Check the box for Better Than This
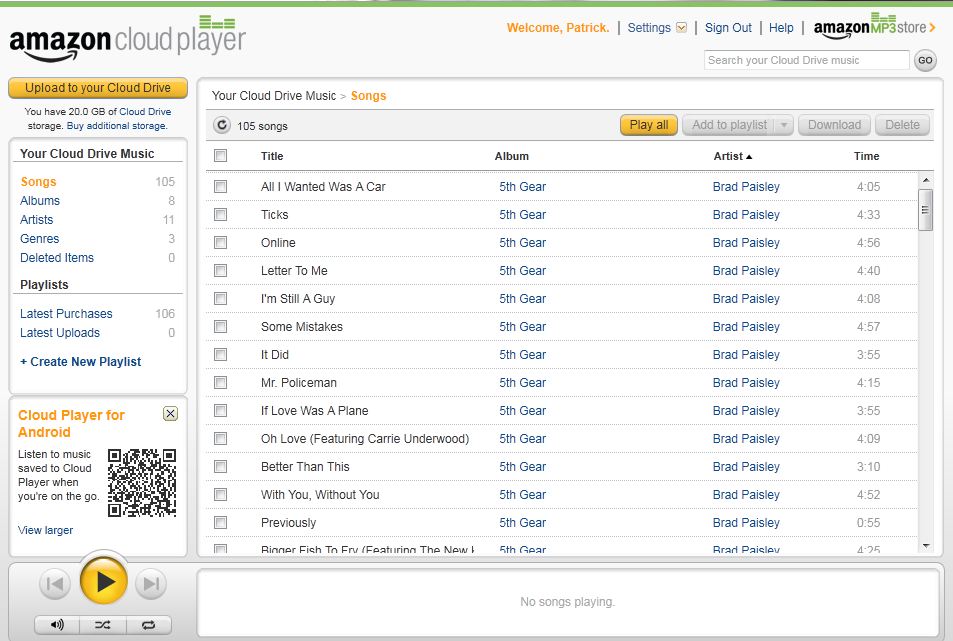 [221, 467]
